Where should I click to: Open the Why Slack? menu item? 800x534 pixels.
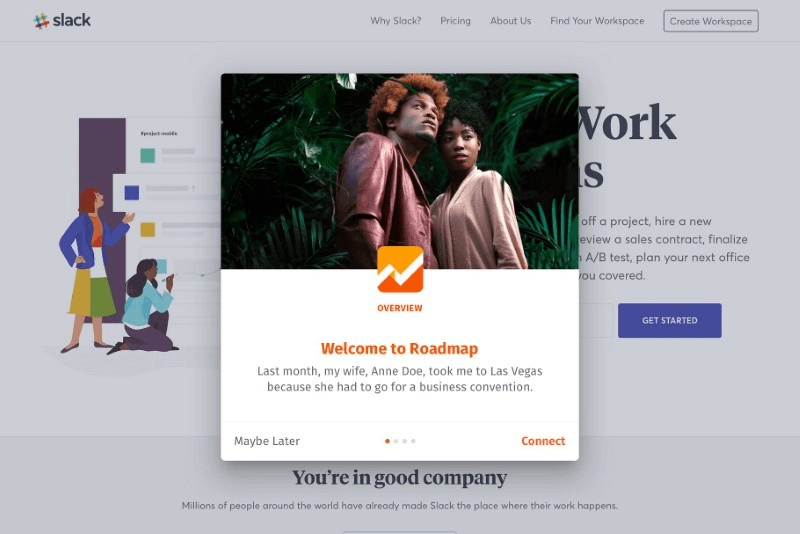[x=396, y=21]
